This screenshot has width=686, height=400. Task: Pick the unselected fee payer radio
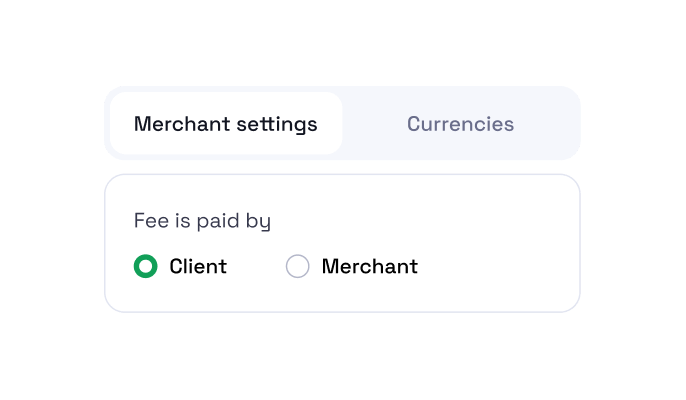click(298, 266)
